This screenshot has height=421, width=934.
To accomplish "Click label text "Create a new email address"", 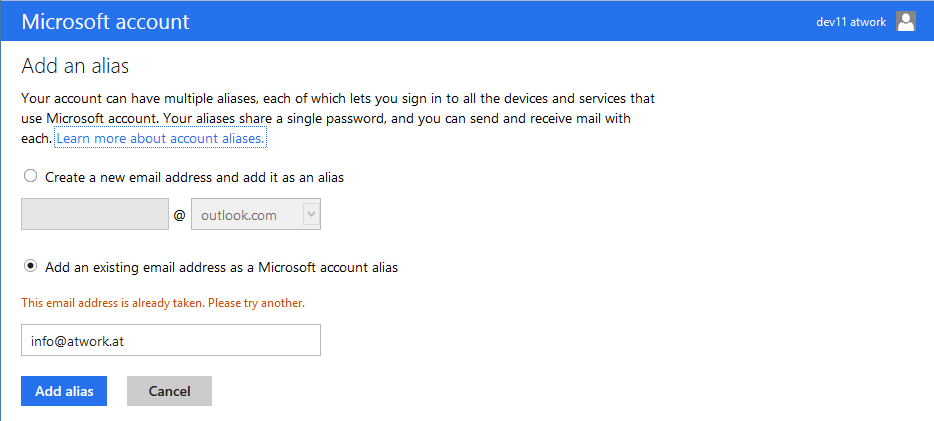I will coord(194,177).
